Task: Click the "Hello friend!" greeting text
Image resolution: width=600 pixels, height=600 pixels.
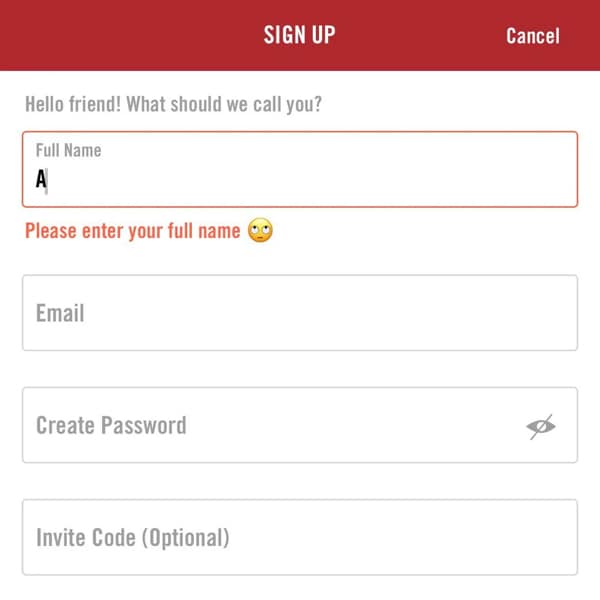Action: pyautogui.click(x=68, y=104)
